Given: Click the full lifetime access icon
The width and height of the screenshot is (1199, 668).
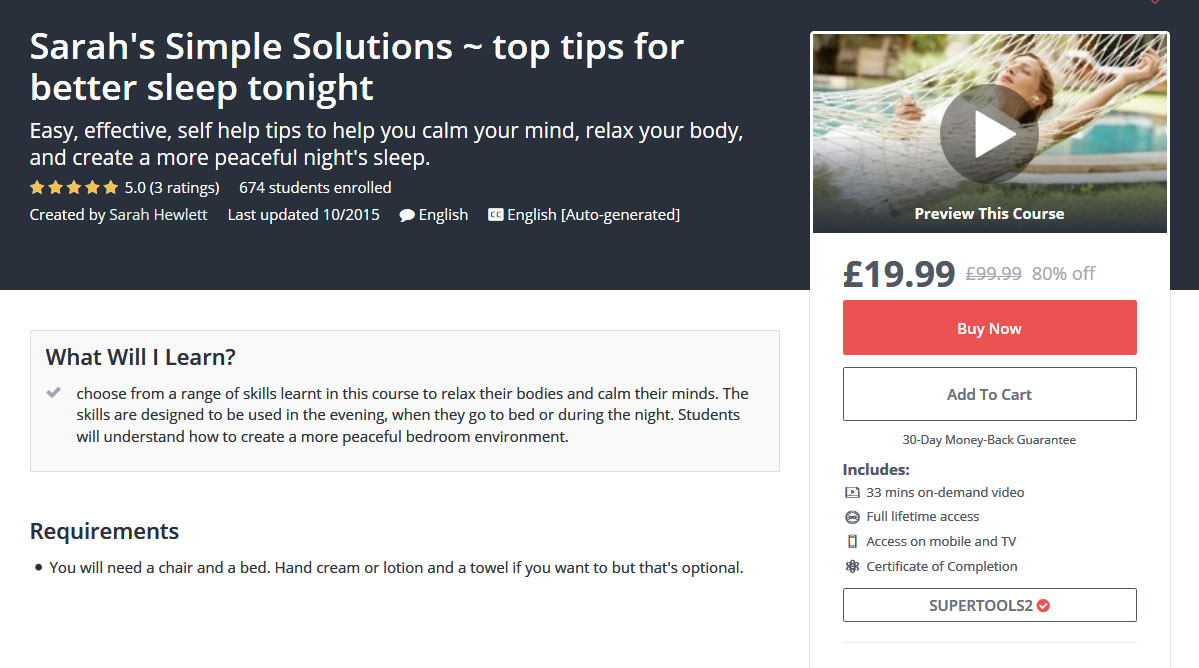Looking at the screenshot, I should pos(852,517).
